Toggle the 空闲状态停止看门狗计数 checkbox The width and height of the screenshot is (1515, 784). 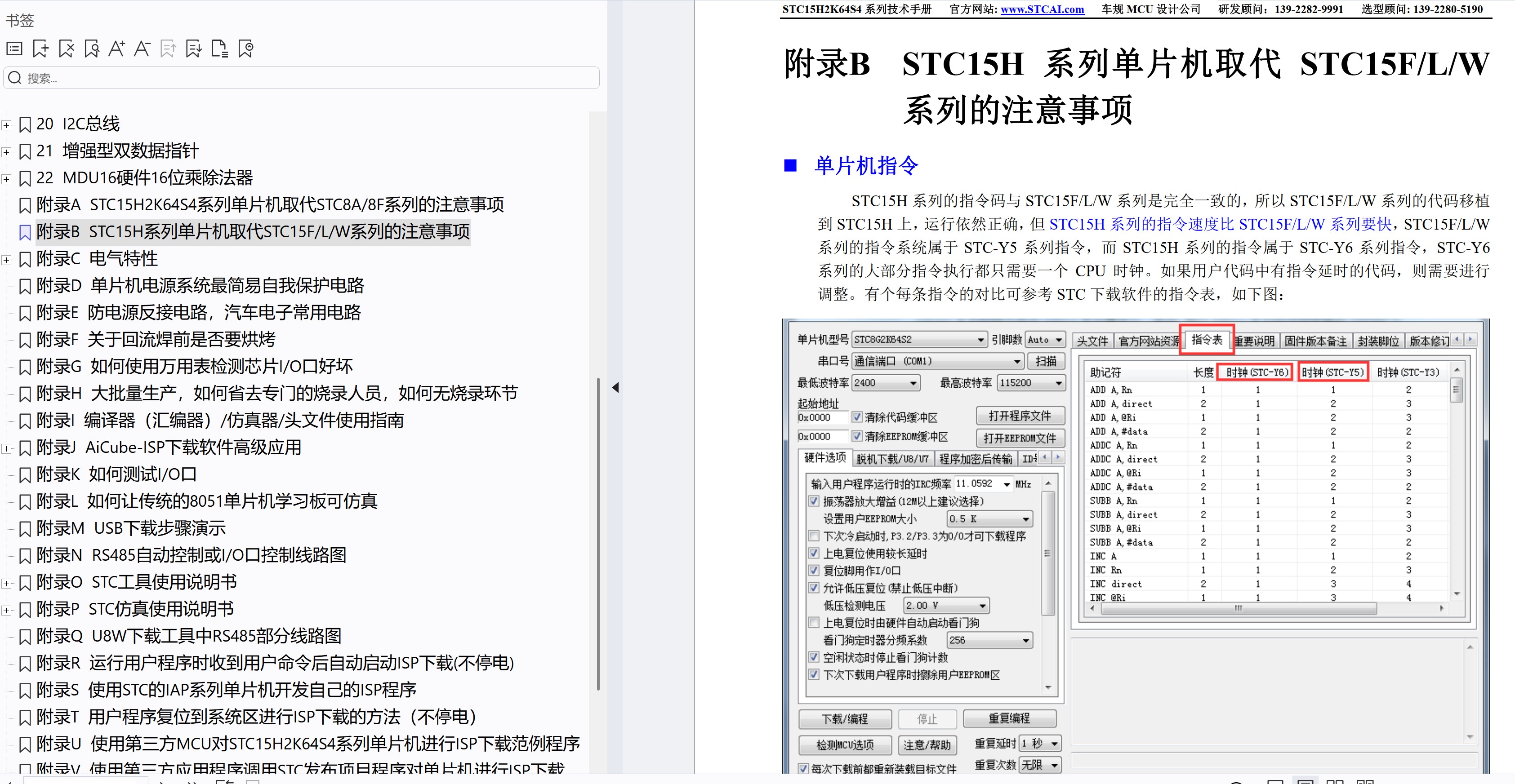pos(814,657)
